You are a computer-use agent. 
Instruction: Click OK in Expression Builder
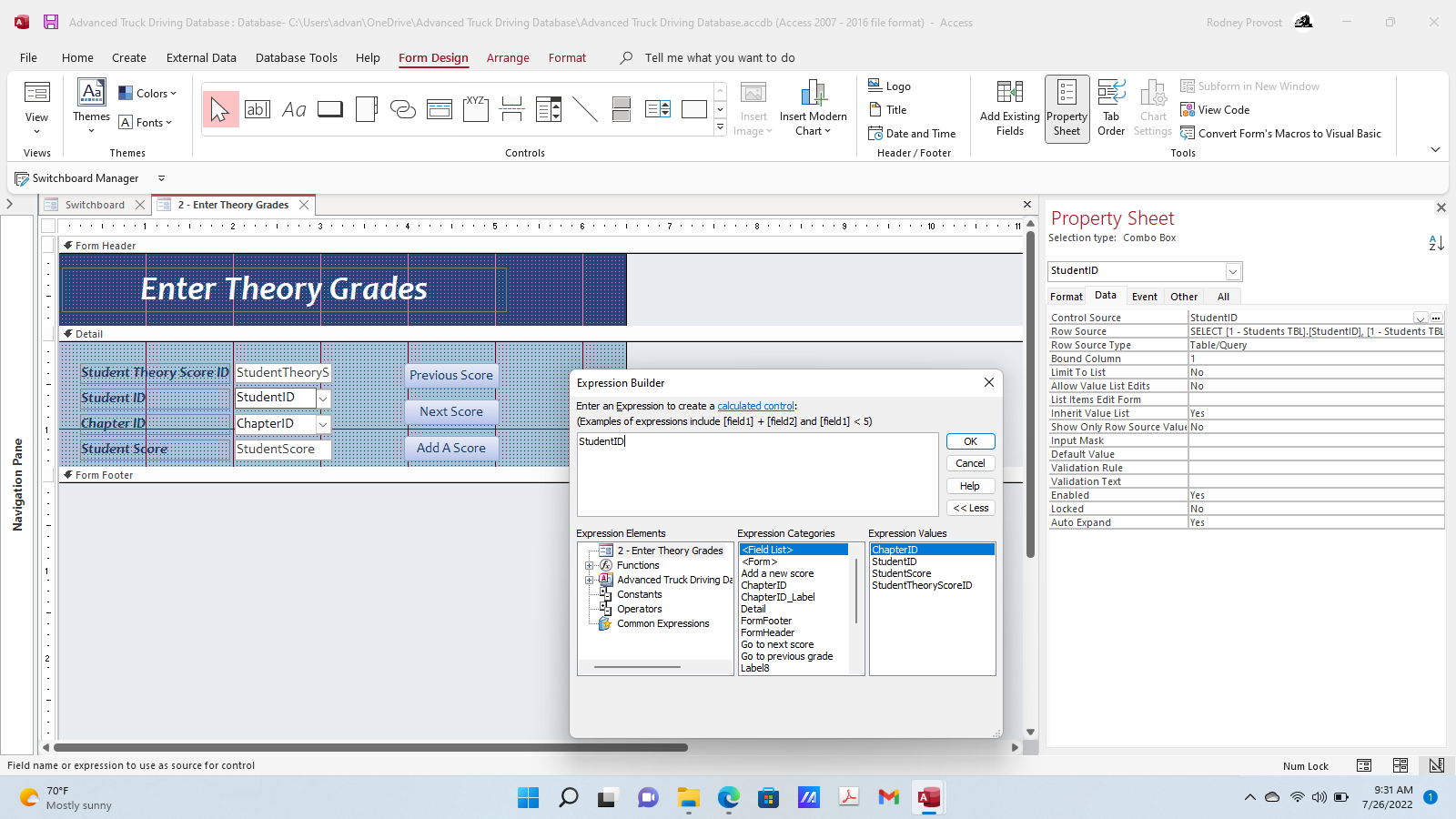(x=970, y=441)
